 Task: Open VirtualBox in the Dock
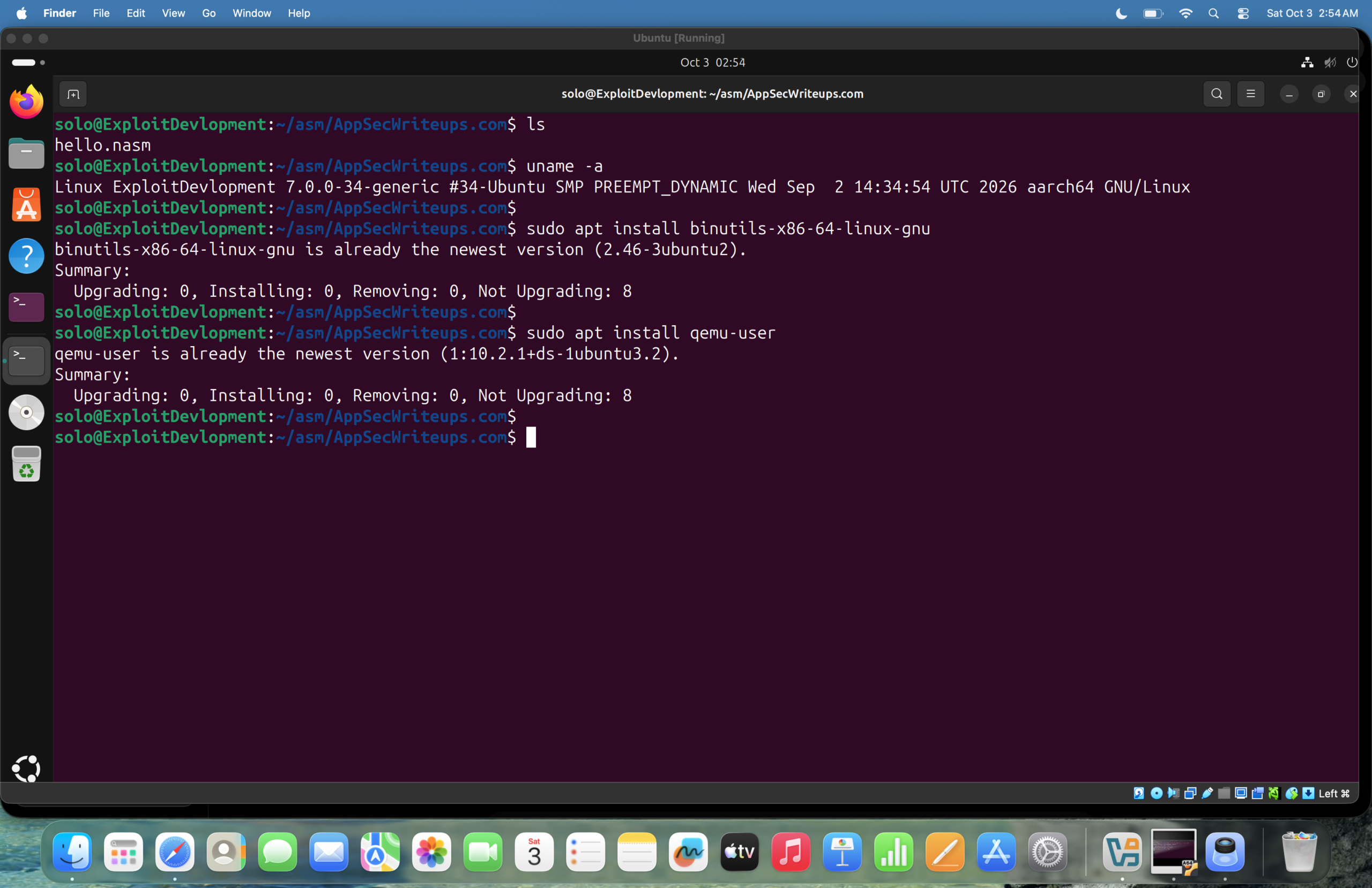1122,852
